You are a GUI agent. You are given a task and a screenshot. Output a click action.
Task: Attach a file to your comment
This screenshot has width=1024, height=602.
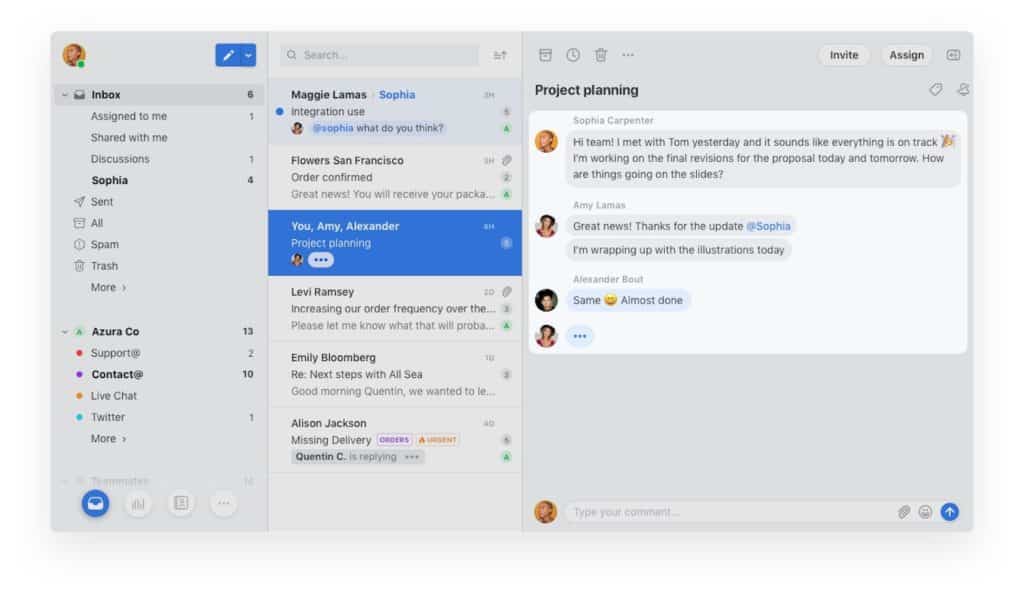click(x=904, y=512)
